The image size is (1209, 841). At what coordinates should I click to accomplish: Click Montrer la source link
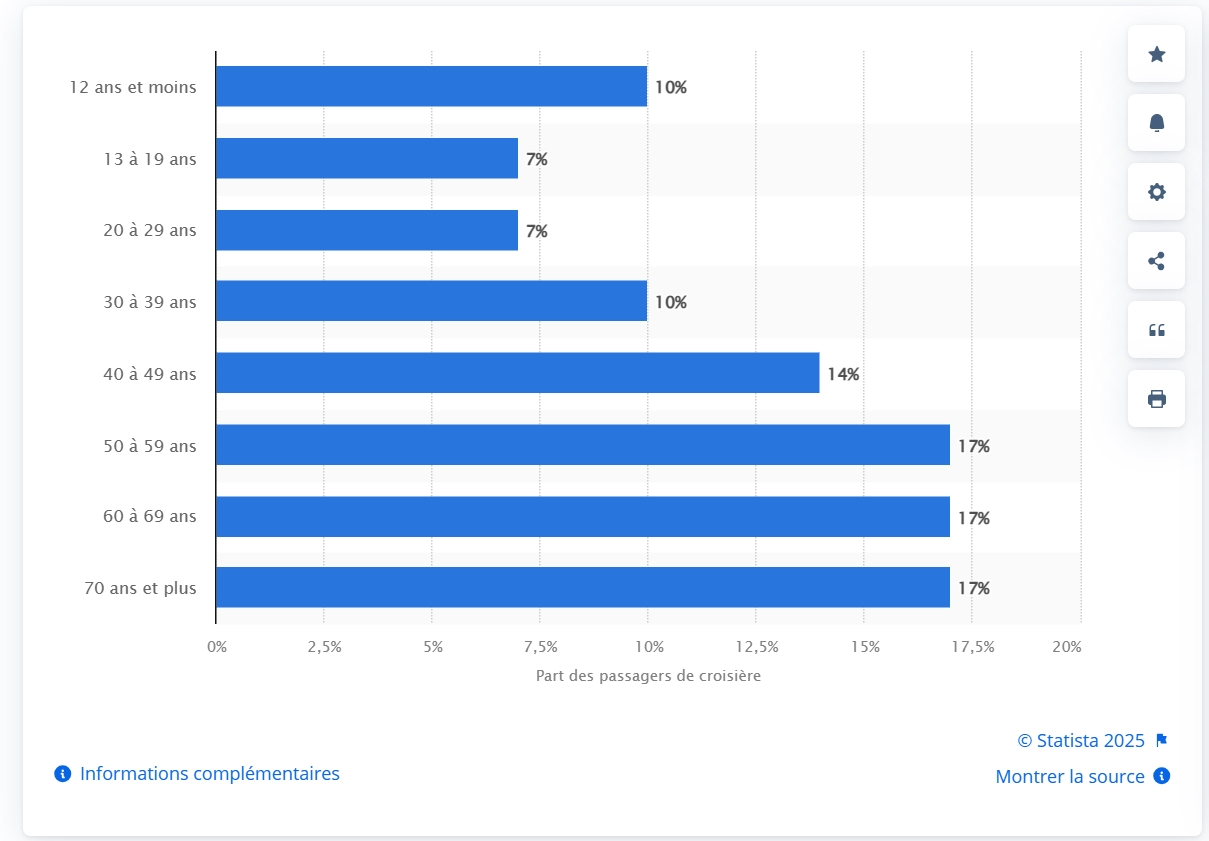[x=1069, y=777]
